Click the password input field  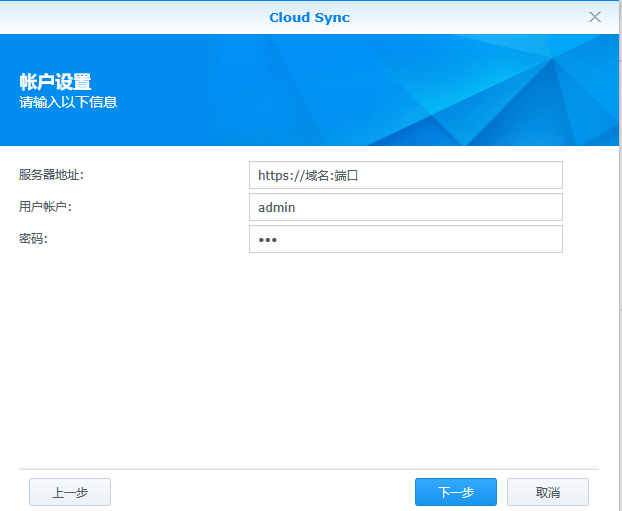click(x=406, y=239)
